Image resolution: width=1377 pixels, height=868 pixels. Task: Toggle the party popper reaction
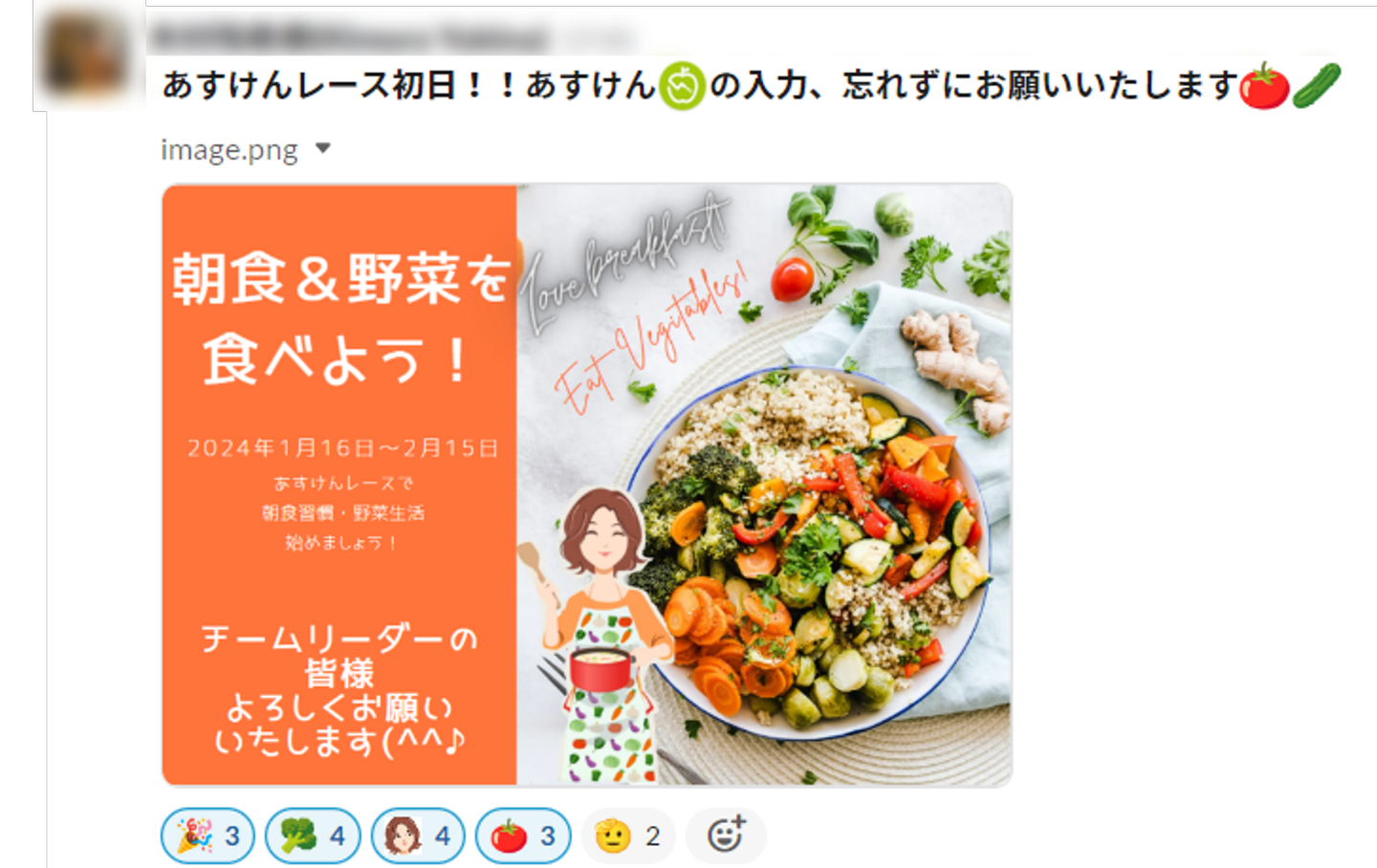click(x=208, y=836)
